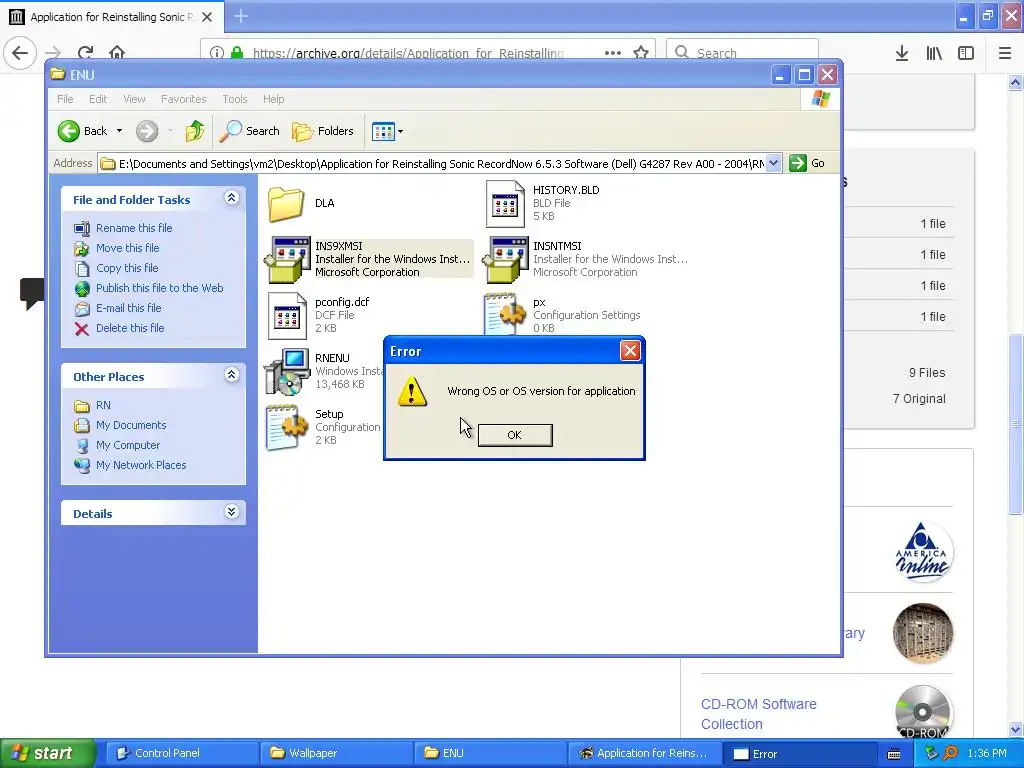Open browser page actions menu (three dots)
The image size is (1024, 768).
point(613,53)
